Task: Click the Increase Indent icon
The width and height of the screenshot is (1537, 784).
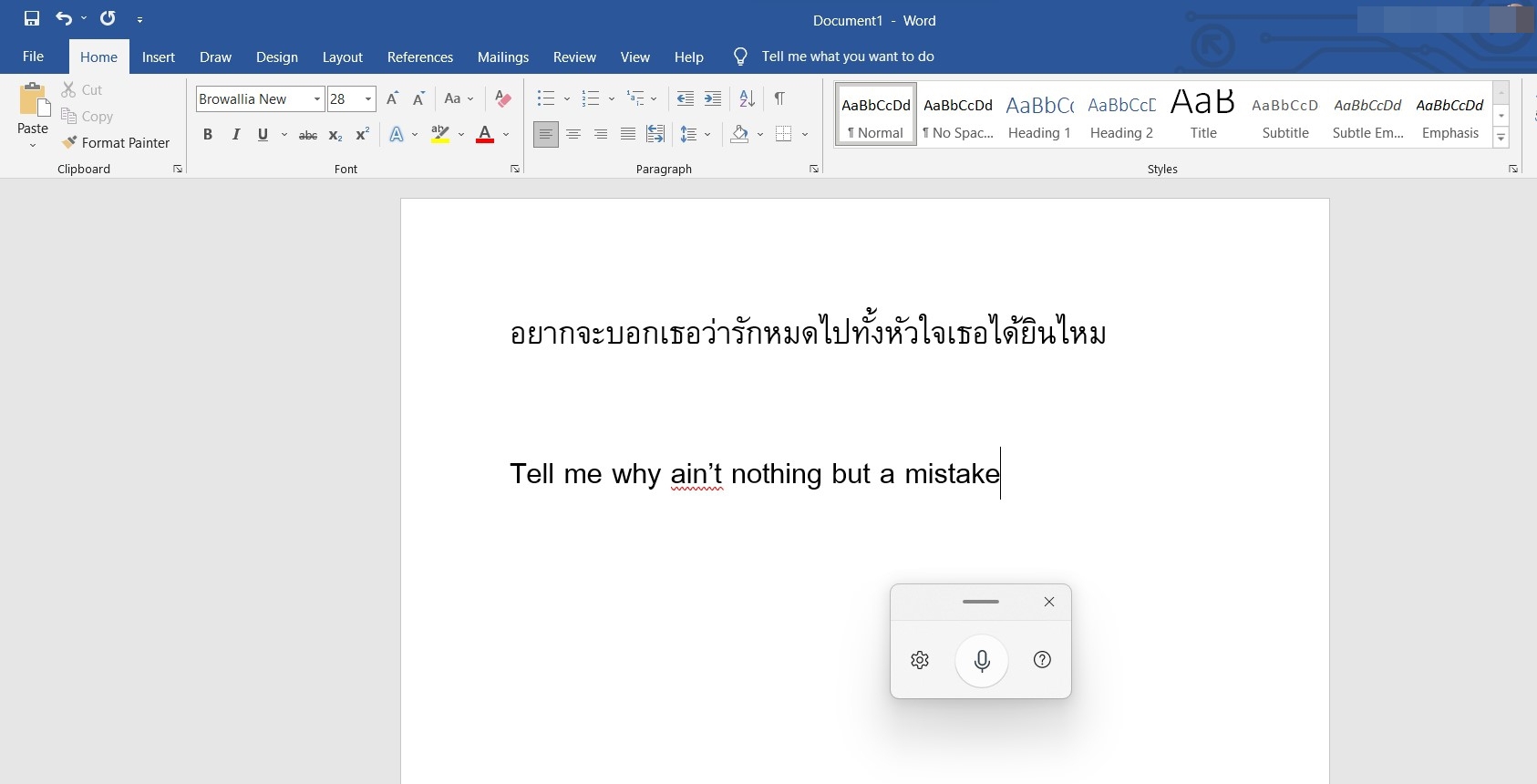Action: coord(713,98)
